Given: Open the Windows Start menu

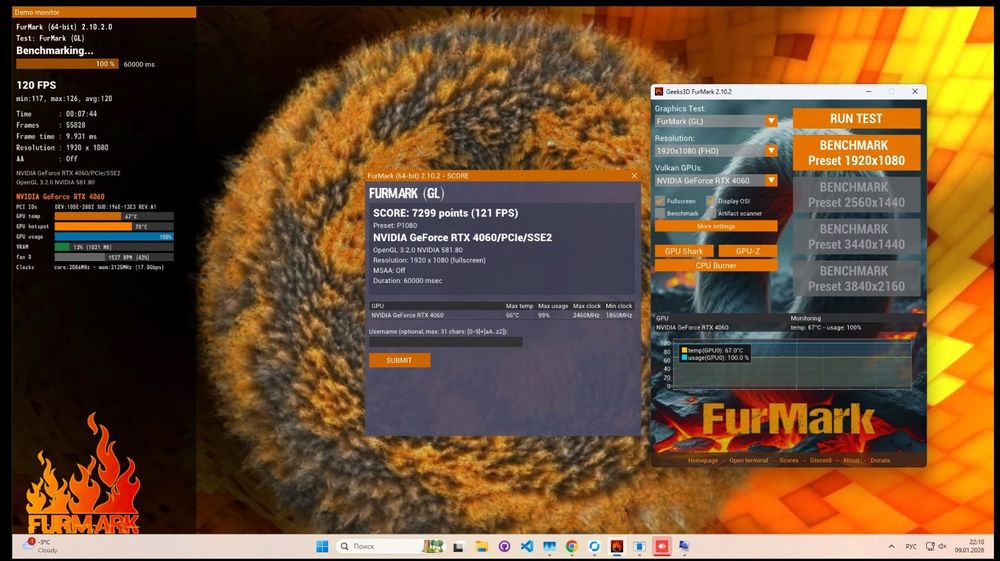Looking at the screenshot, I should (x=322, y=546).
